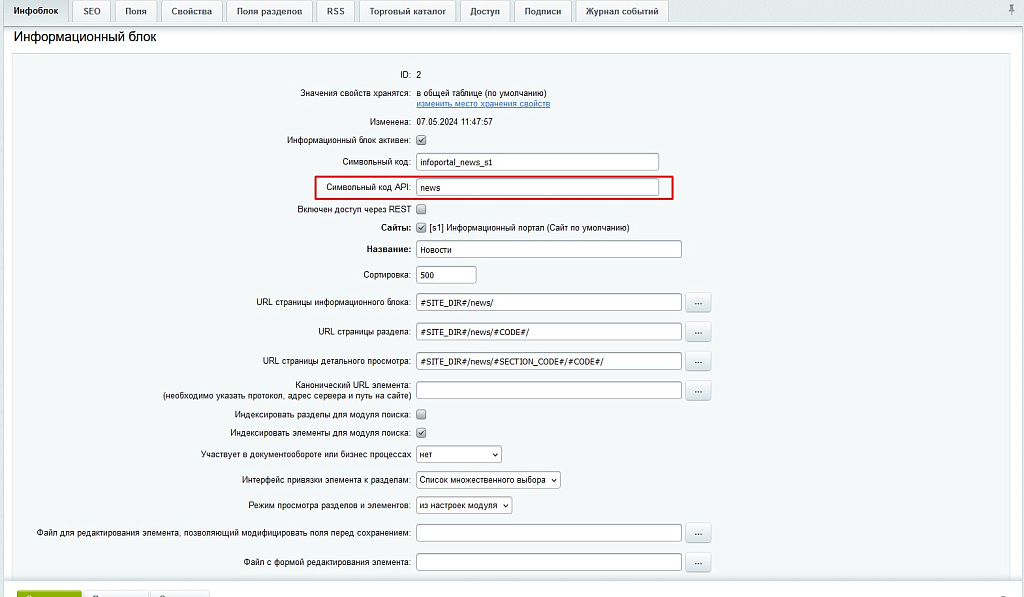Click the browse button for the infoblock page URL

click(x=697, y=303)
